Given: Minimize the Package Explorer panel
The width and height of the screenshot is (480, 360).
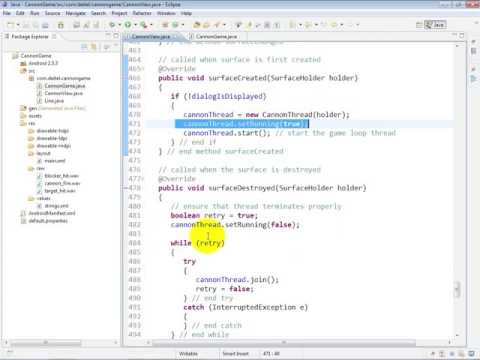Looking at the screenshot, I should [x=108, y=35].
